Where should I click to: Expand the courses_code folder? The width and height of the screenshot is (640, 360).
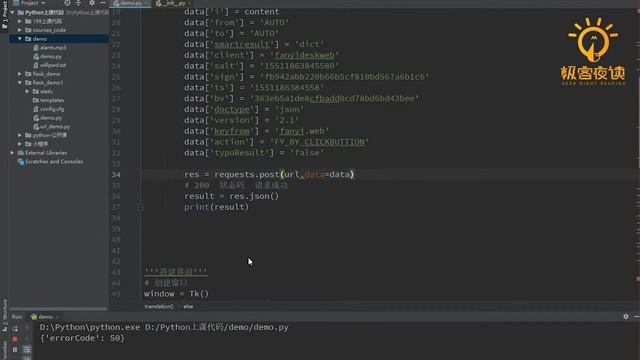click(x=20, y=30)
